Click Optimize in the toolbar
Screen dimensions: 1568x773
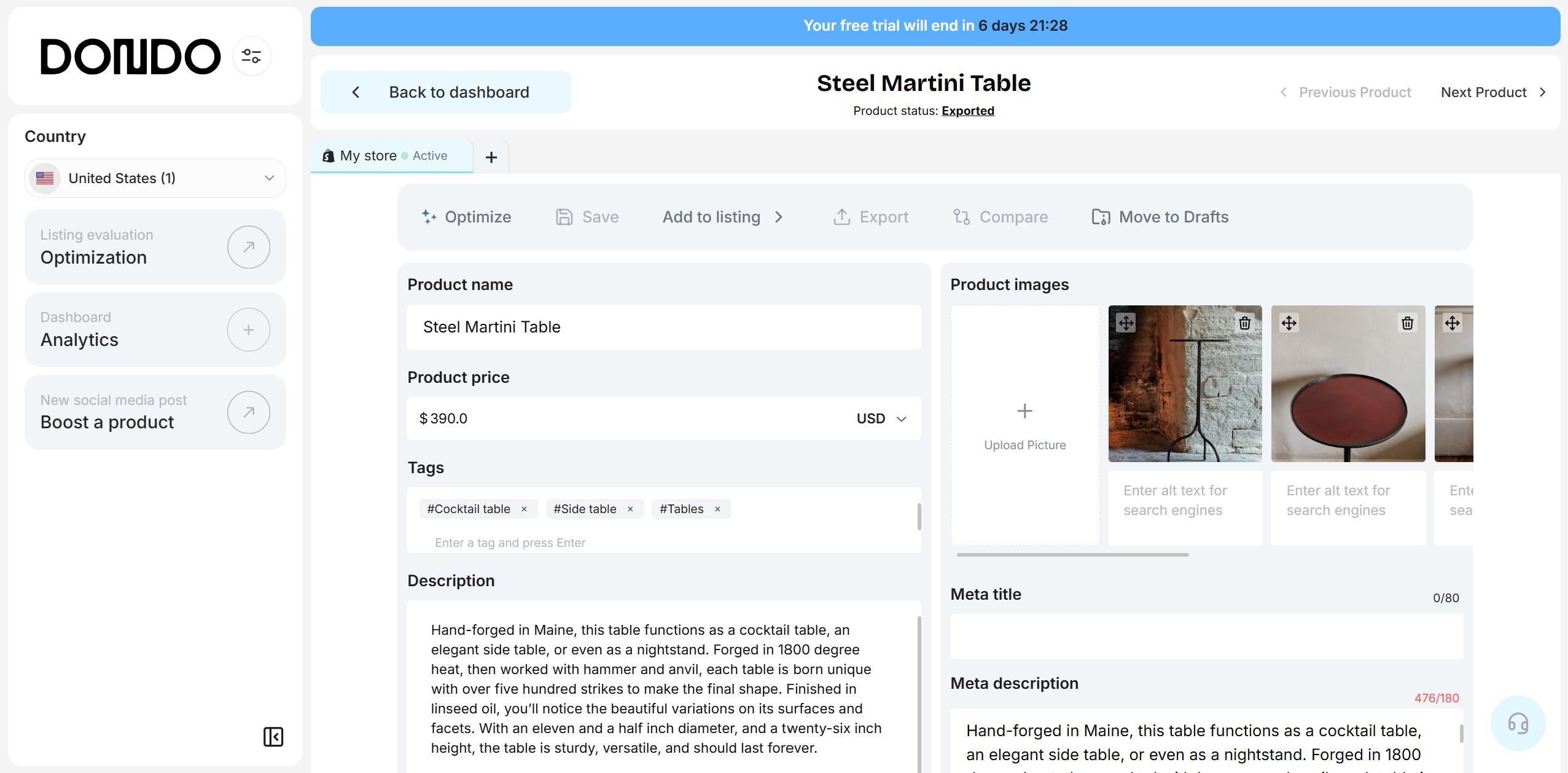pos(466,217)
